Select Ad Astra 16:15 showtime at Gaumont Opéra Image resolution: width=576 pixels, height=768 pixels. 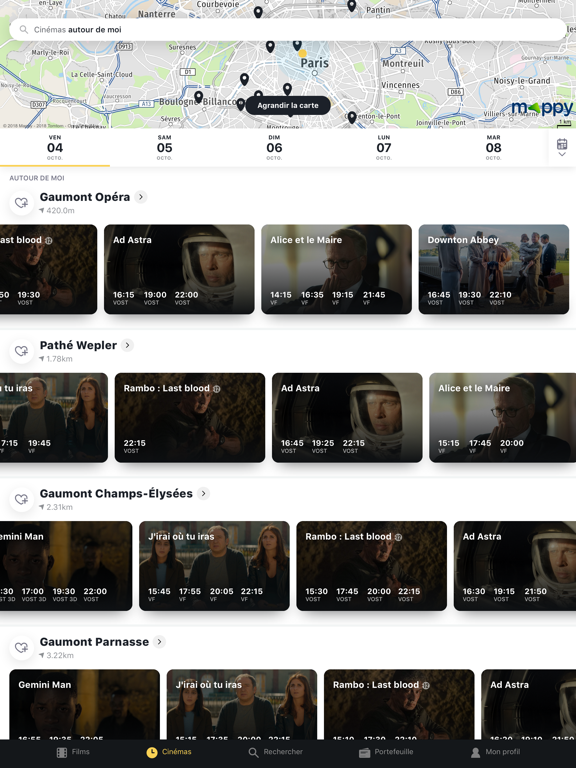coord(123,297)
